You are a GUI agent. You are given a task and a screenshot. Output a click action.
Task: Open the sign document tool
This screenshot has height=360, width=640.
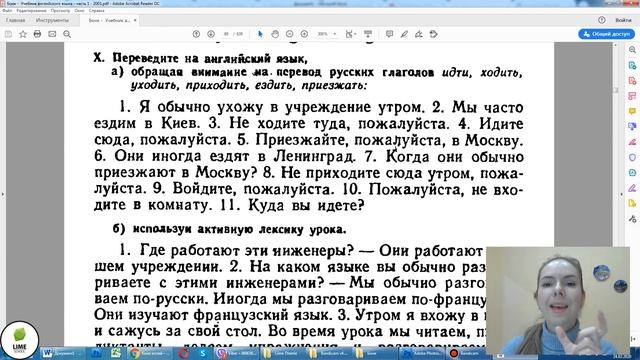(x=419, y=34)
